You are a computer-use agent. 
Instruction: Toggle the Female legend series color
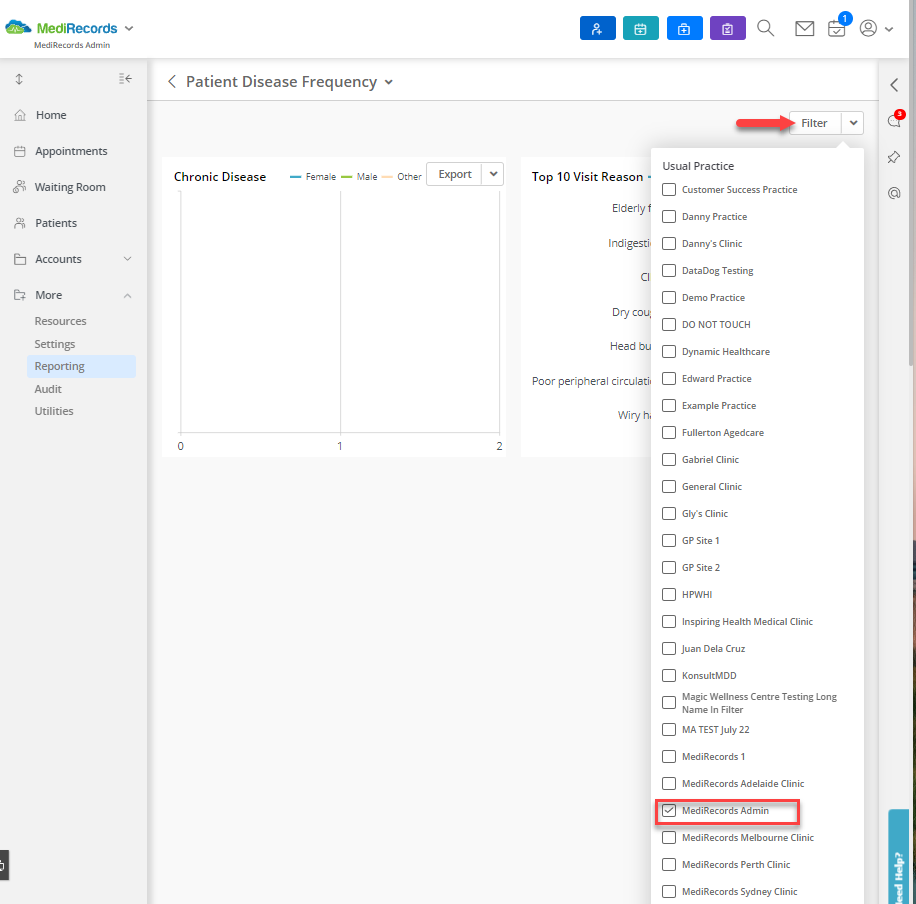[296, 177]
